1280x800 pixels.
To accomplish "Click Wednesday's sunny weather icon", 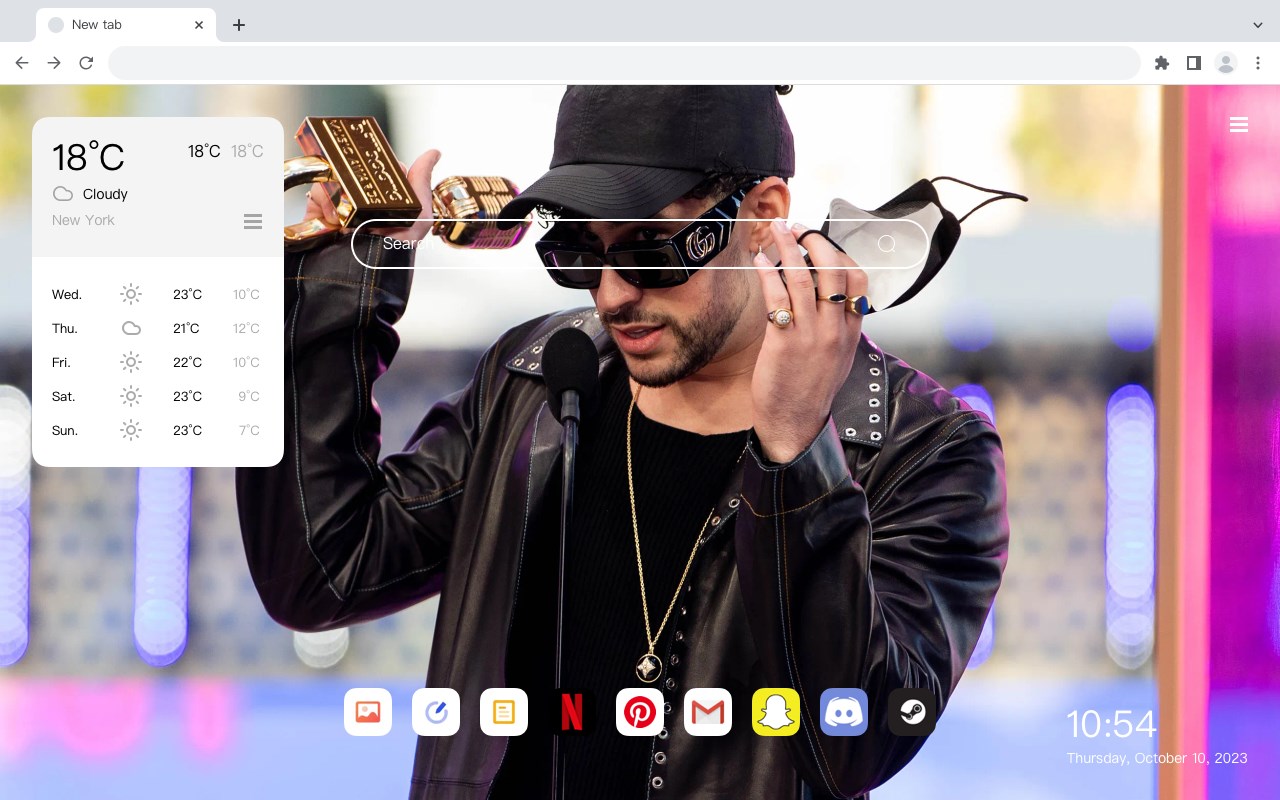I will click(131, 294).
